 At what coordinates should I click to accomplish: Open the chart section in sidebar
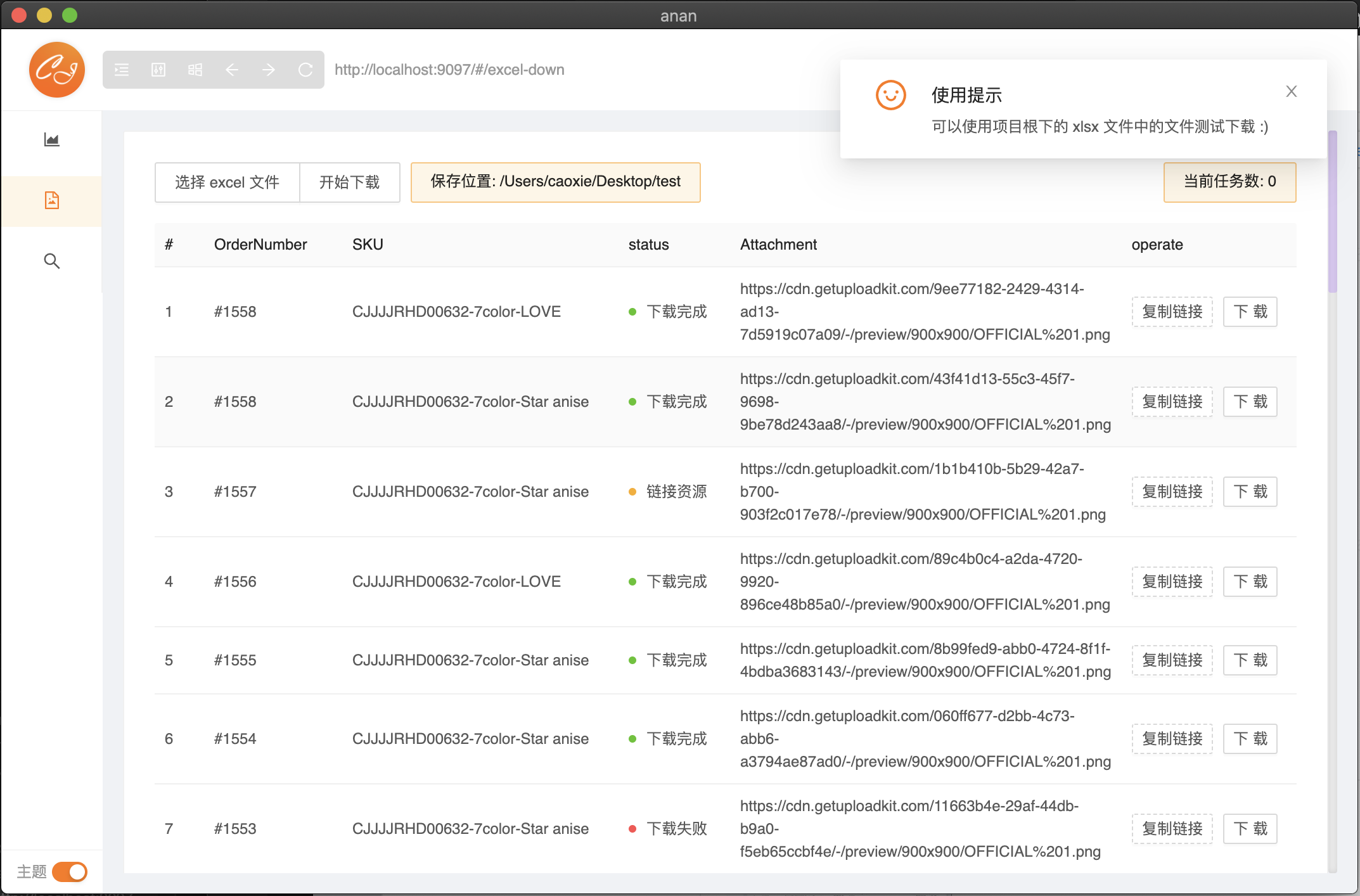pyautogui.click(x=51, y=139)
